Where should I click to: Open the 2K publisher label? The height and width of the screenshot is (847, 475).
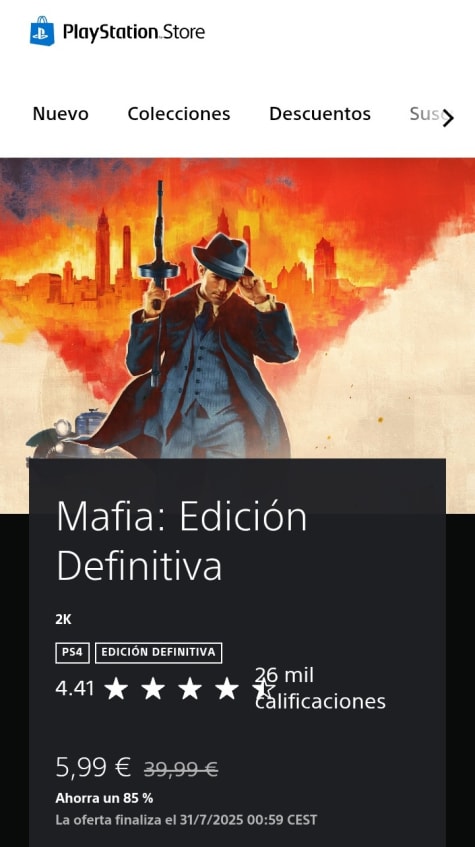coord(63,620)
